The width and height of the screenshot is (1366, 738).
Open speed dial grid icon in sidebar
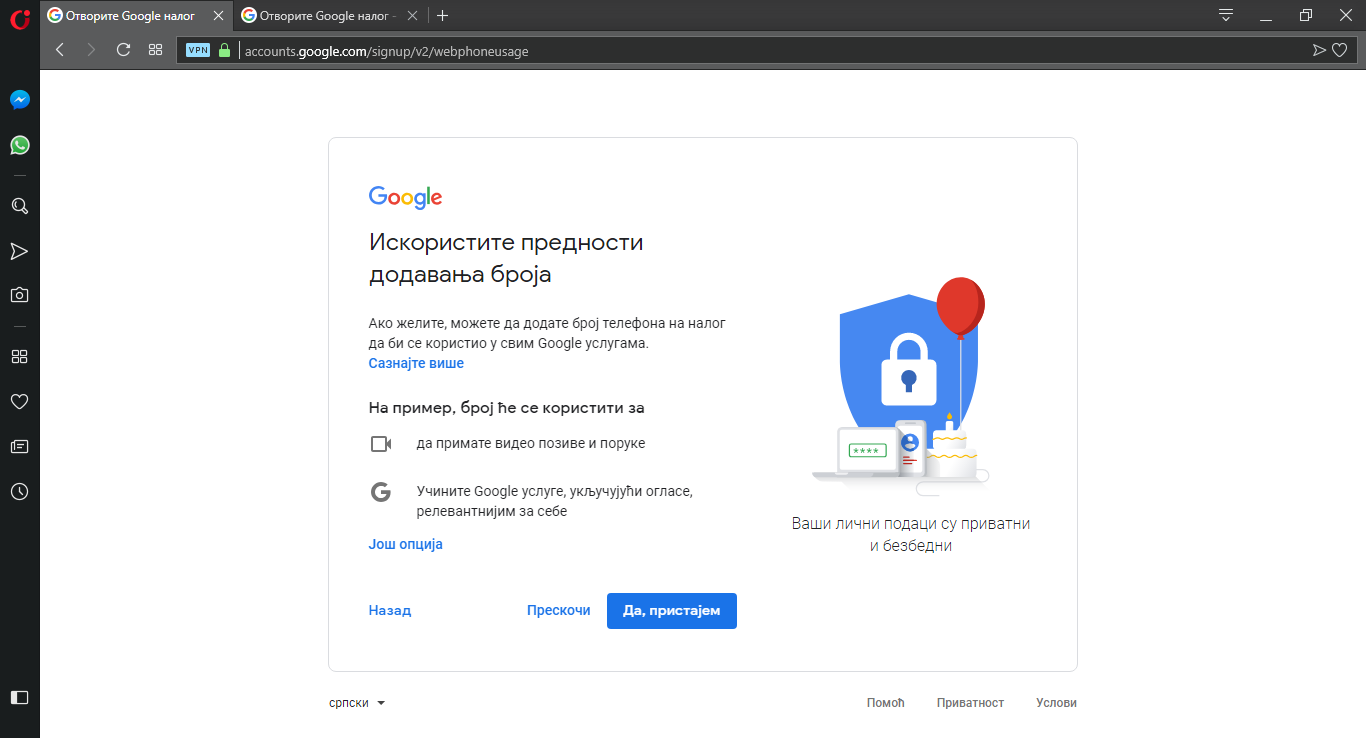click(x=19, y=356)
